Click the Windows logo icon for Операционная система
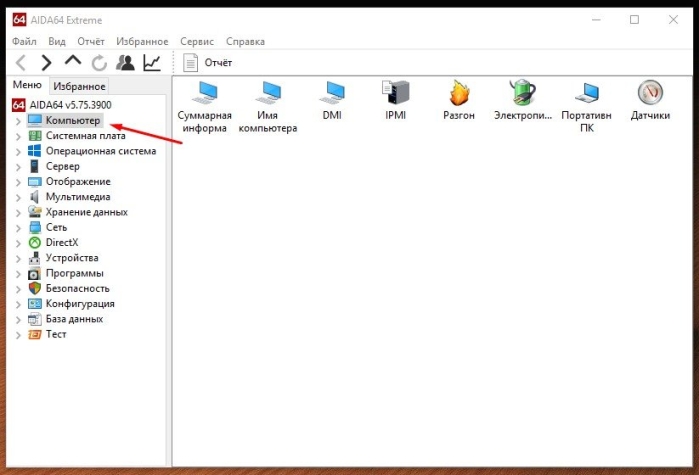Viewport: 699px width, 475px height. coord(34,151)
